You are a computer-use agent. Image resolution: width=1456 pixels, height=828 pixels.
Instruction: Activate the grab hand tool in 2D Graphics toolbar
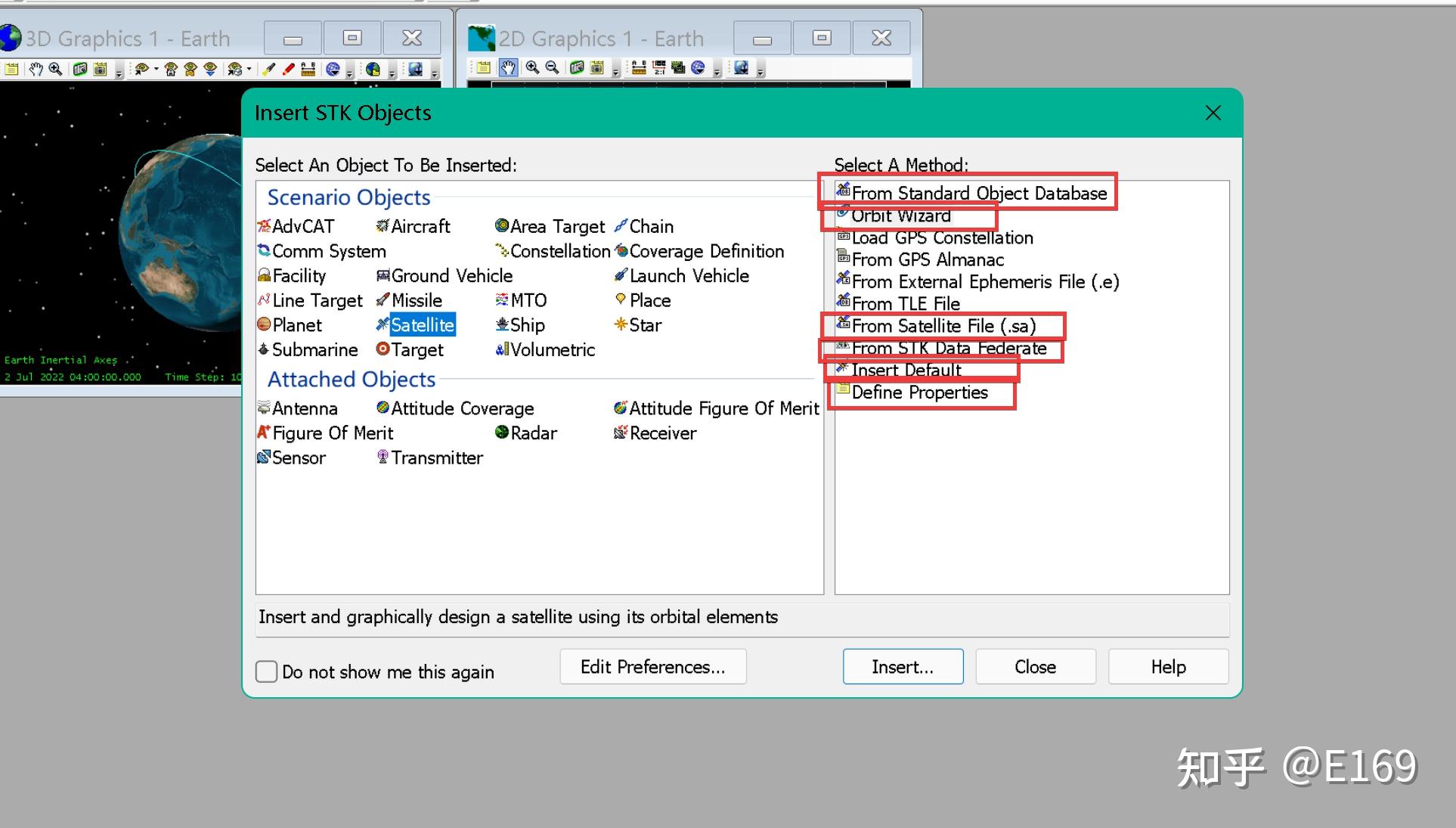pyautogui.click(x=508, y=68)
